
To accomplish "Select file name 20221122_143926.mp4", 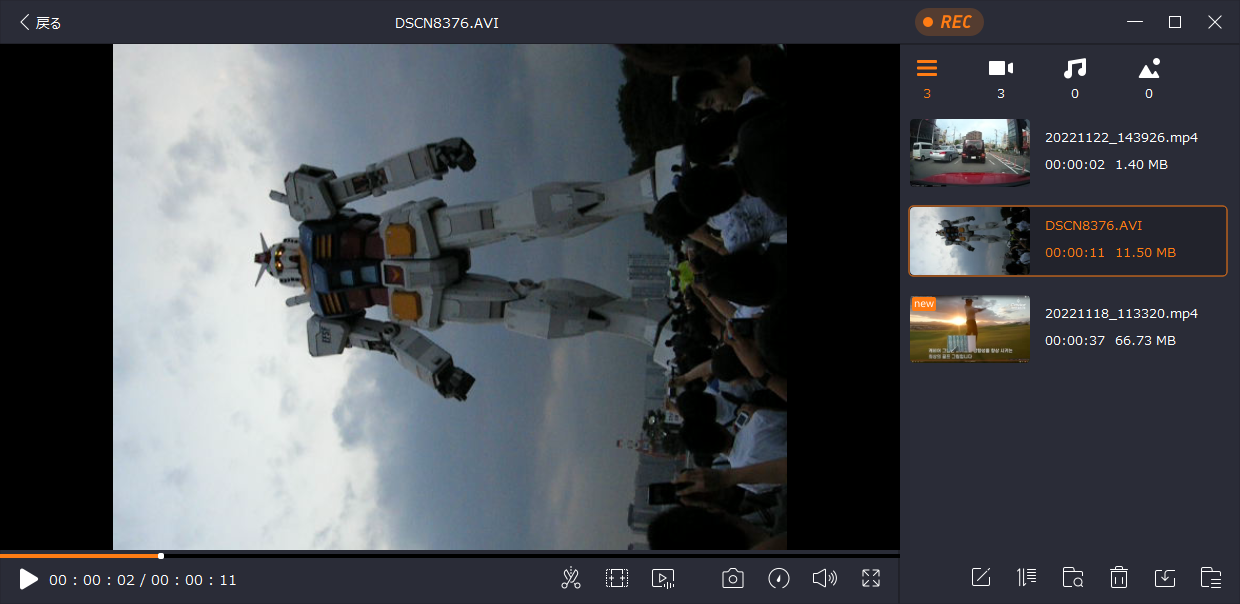I will [x=1121, y=138].
